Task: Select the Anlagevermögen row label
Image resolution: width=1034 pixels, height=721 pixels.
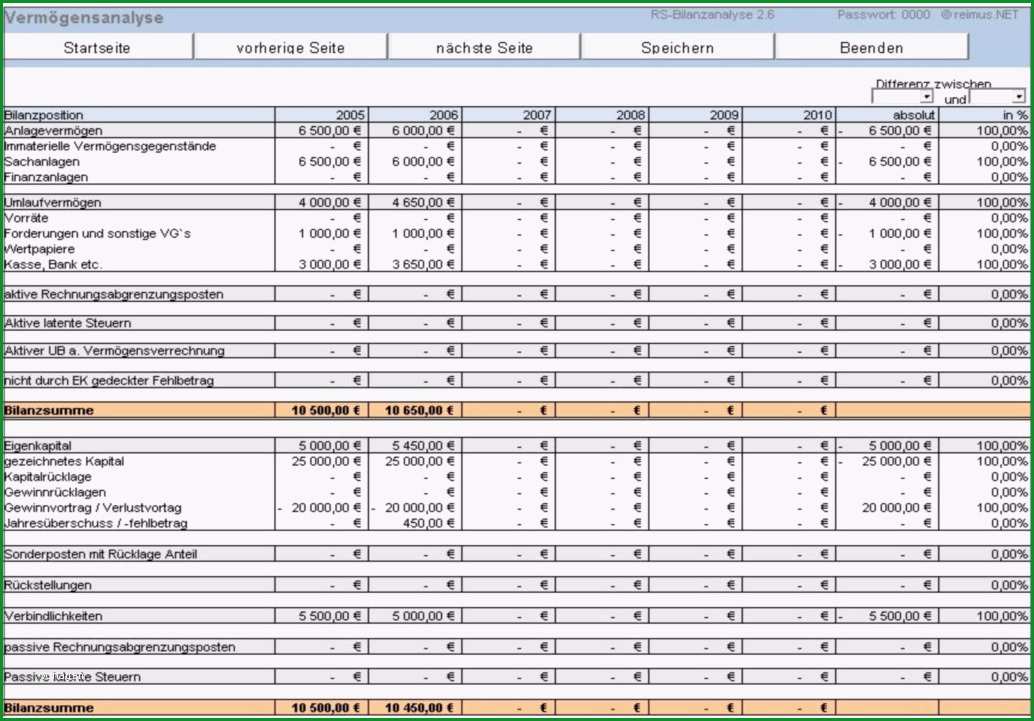Action: (x=53, y=131)
